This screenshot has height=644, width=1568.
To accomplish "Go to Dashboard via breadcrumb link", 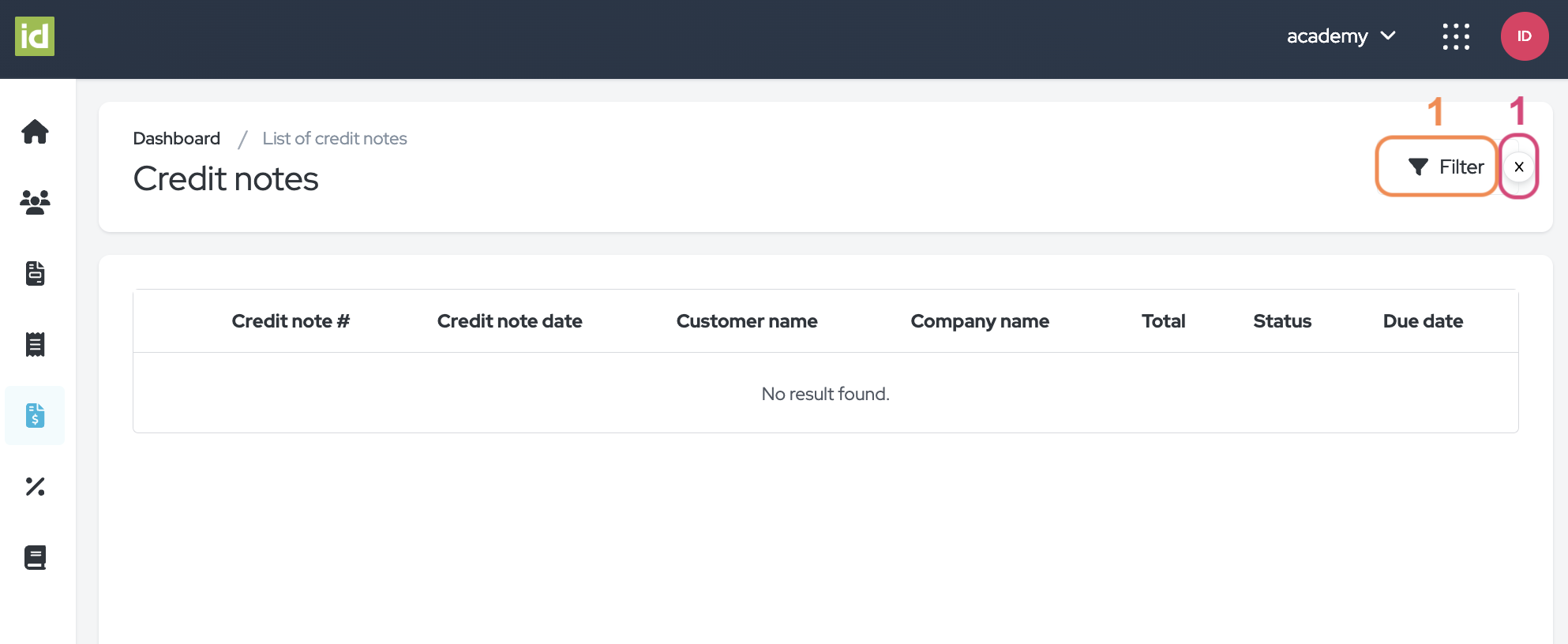I will click(x=176, y=139).
